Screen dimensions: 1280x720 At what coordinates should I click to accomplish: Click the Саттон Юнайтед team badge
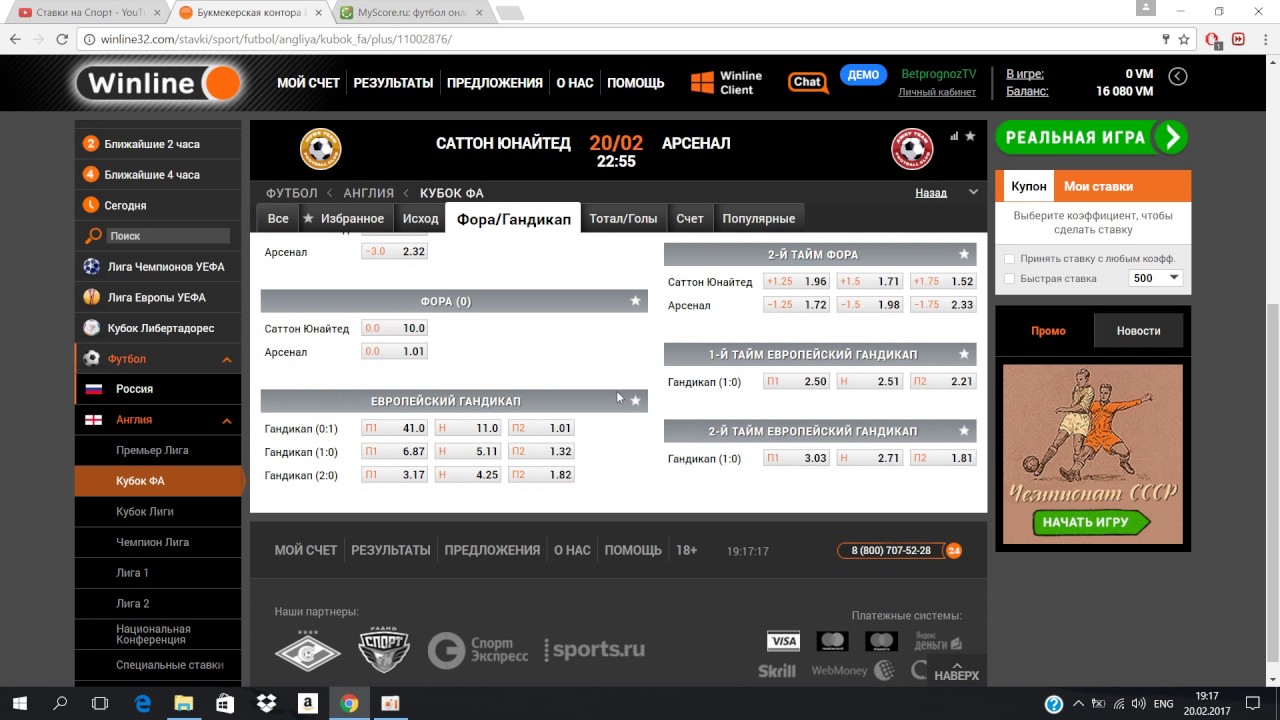321,149
